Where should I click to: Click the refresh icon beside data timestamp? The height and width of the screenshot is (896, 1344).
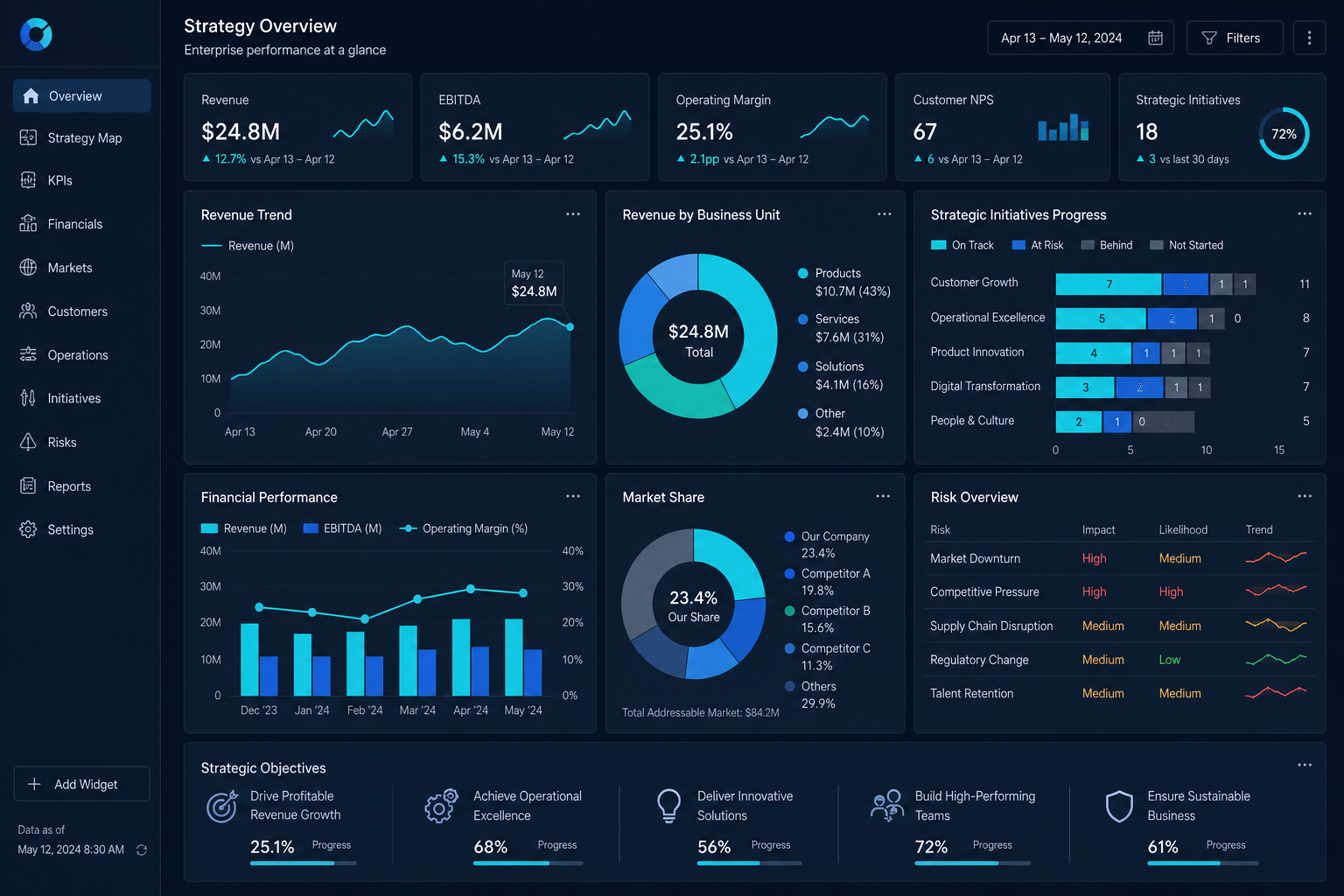tap(142, 850)
